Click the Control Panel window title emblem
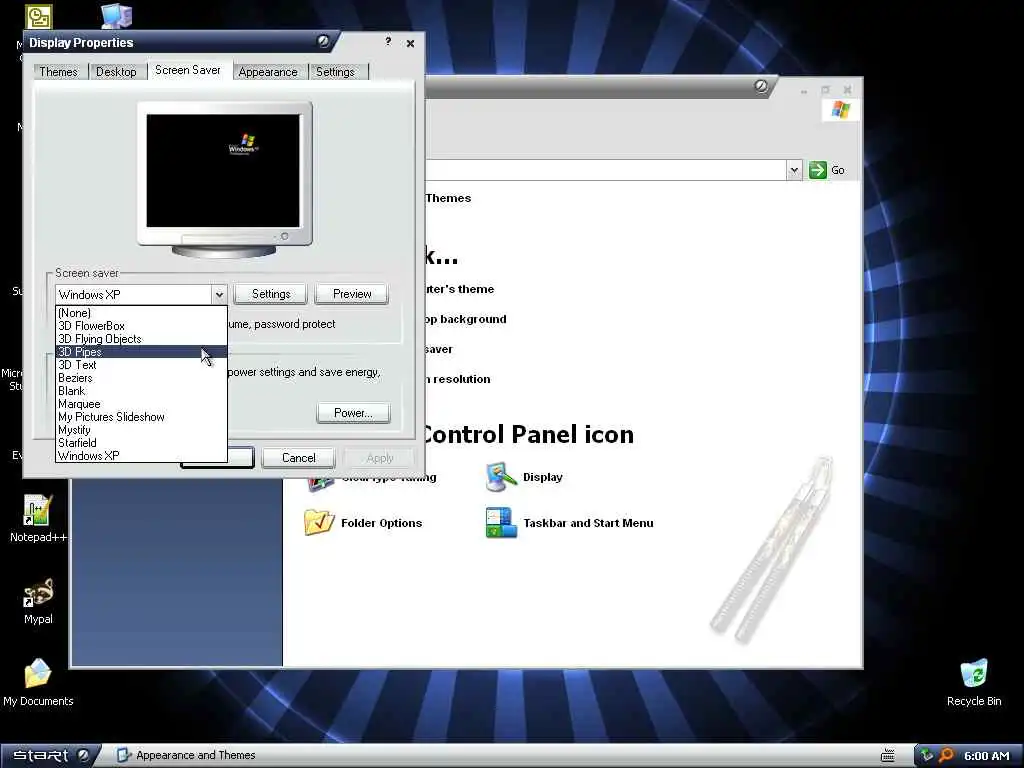1024x768 pixels. click(x=760, y=86)
